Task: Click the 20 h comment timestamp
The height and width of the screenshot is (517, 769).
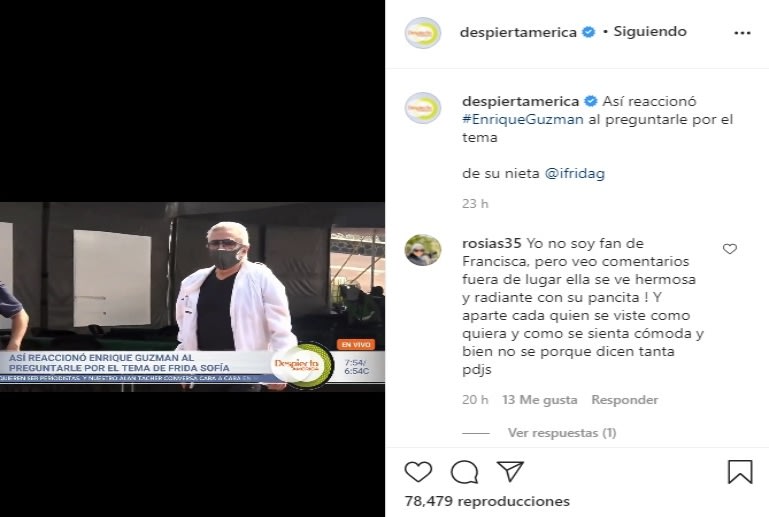Action: coord(475,400)
